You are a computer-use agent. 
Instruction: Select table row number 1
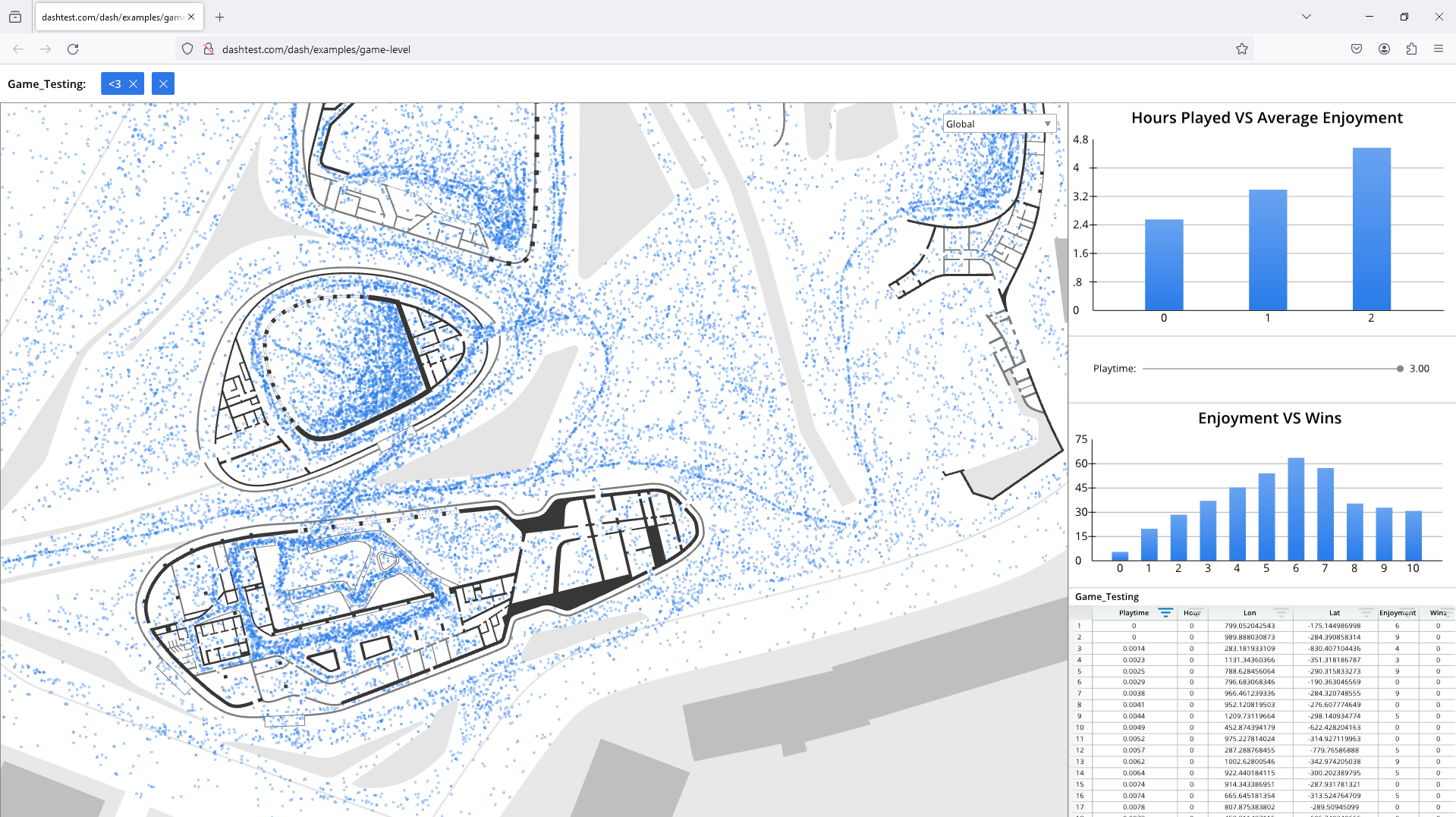[1079, 626]
